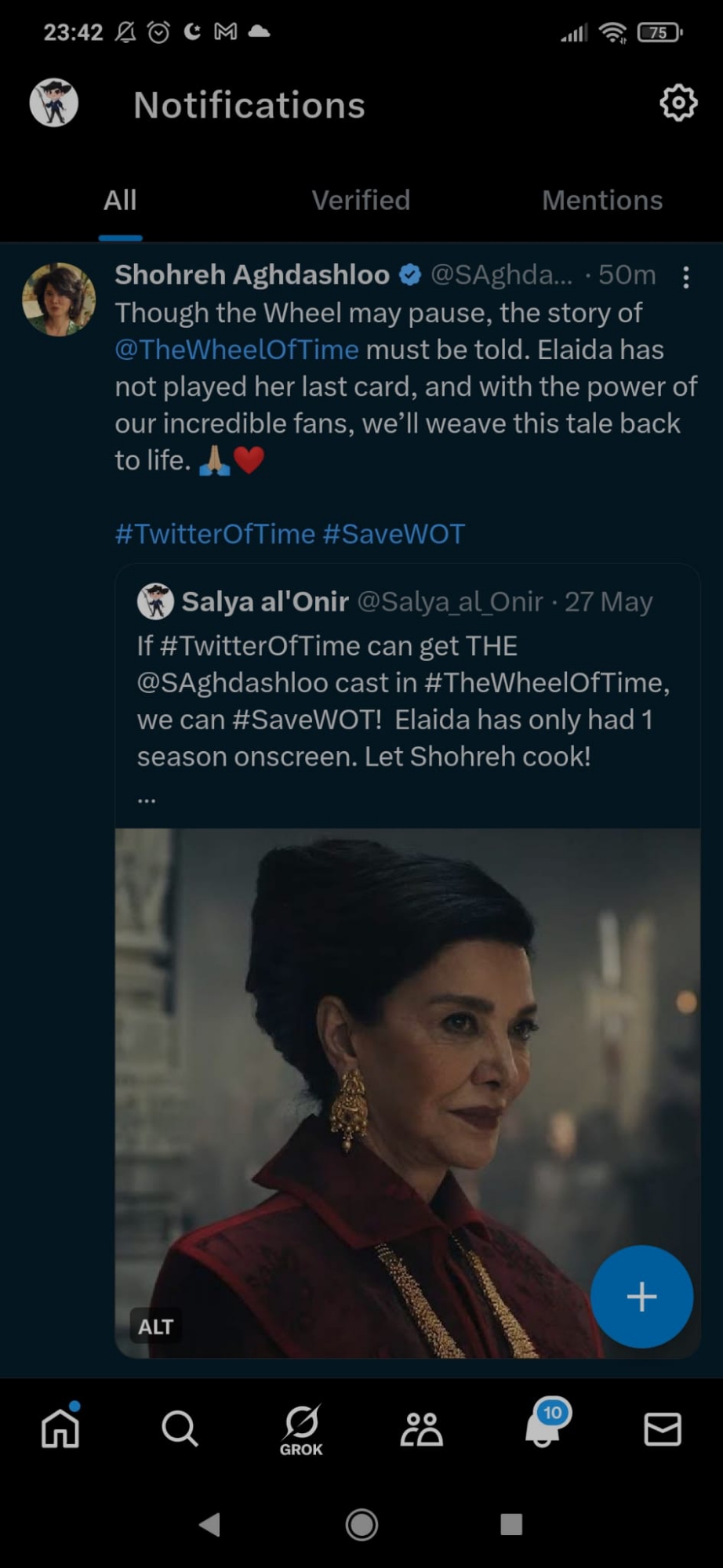Open three-dot menu on Shohreh's post
723x1568 pixels.
click(x=686, y=278)
